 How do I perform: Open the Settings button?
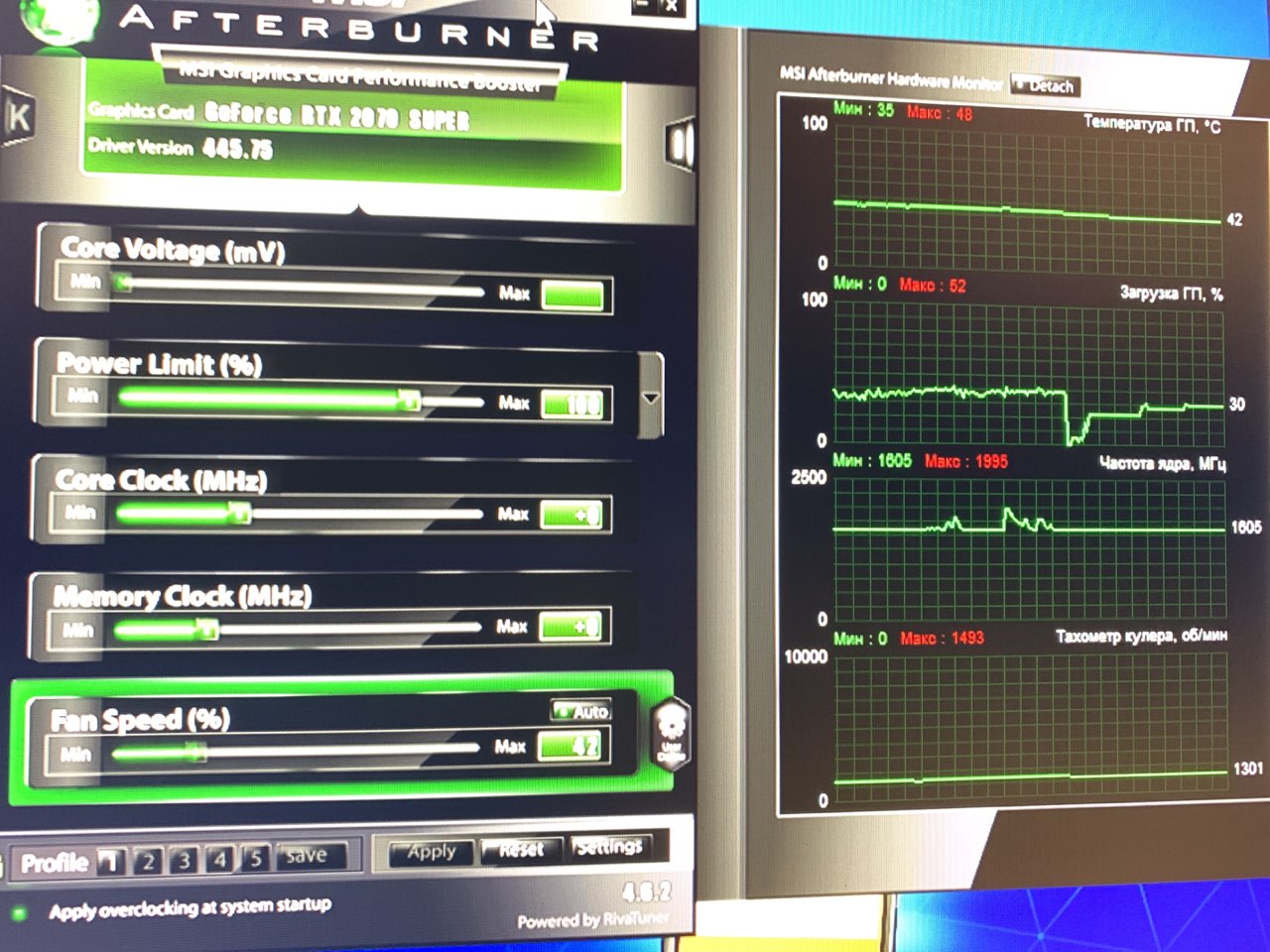coord(609,847)
